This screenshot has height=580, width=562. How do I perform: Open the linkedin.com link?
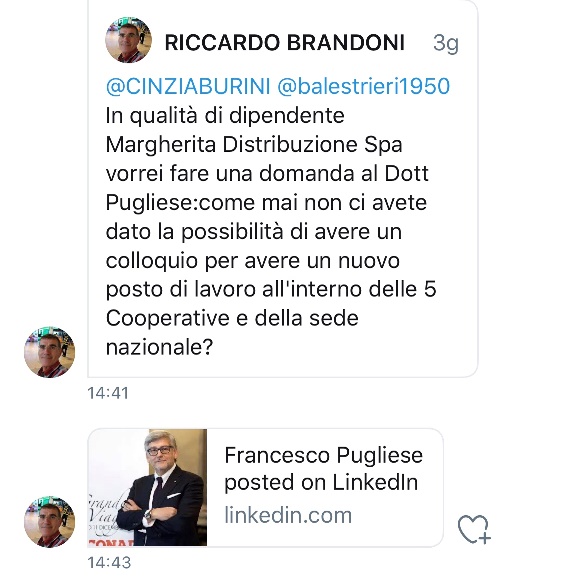click(288, 515)
